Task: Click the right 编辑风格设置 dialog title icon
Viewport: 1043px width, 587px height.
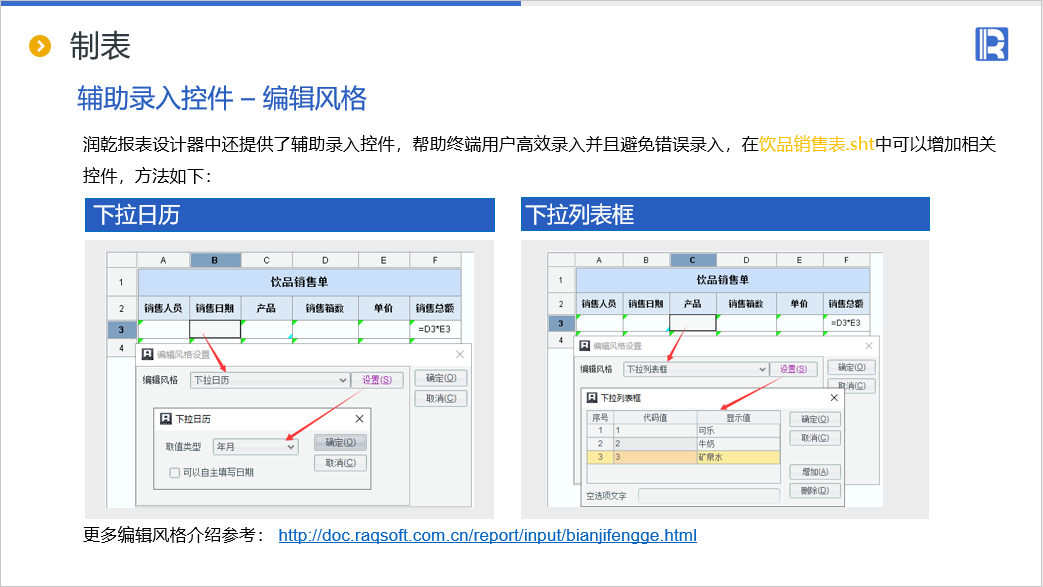Action: click(x=585, y=345)
